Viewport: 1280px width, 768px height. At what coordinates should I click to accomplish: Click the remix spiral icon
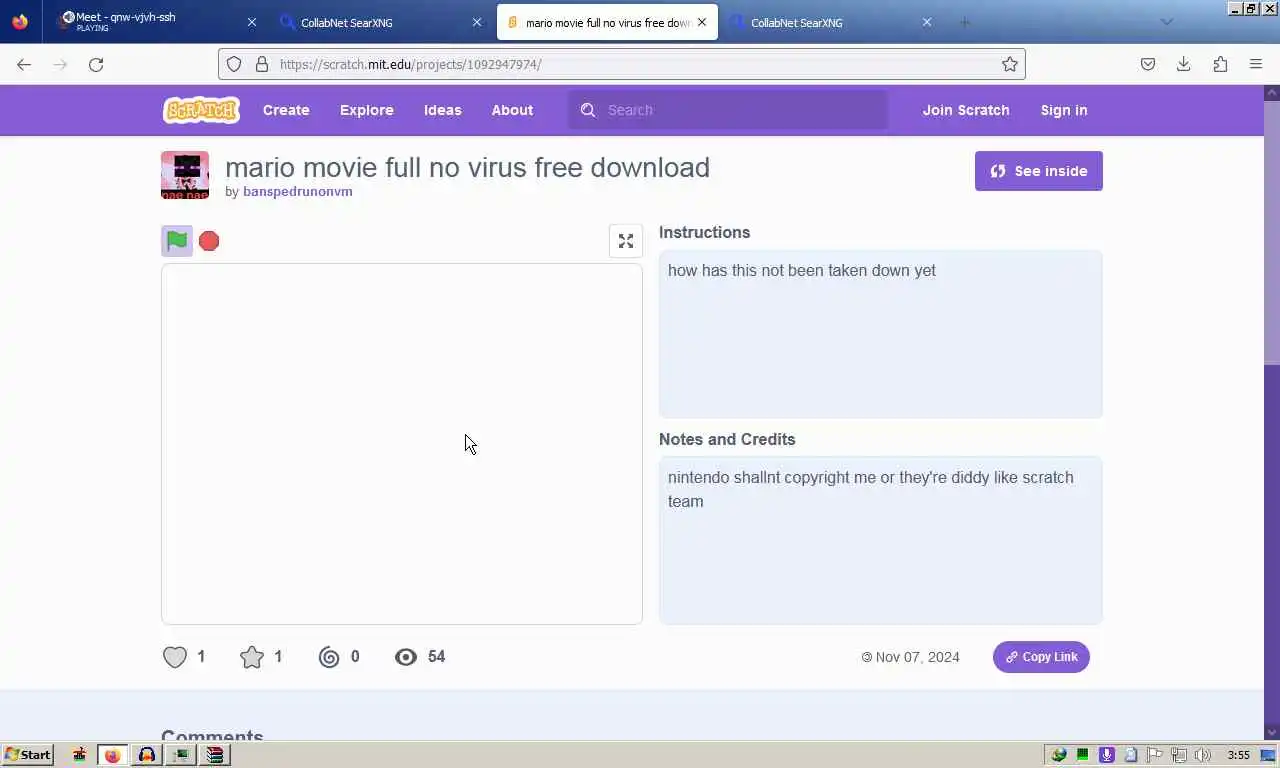click(329, 657)
